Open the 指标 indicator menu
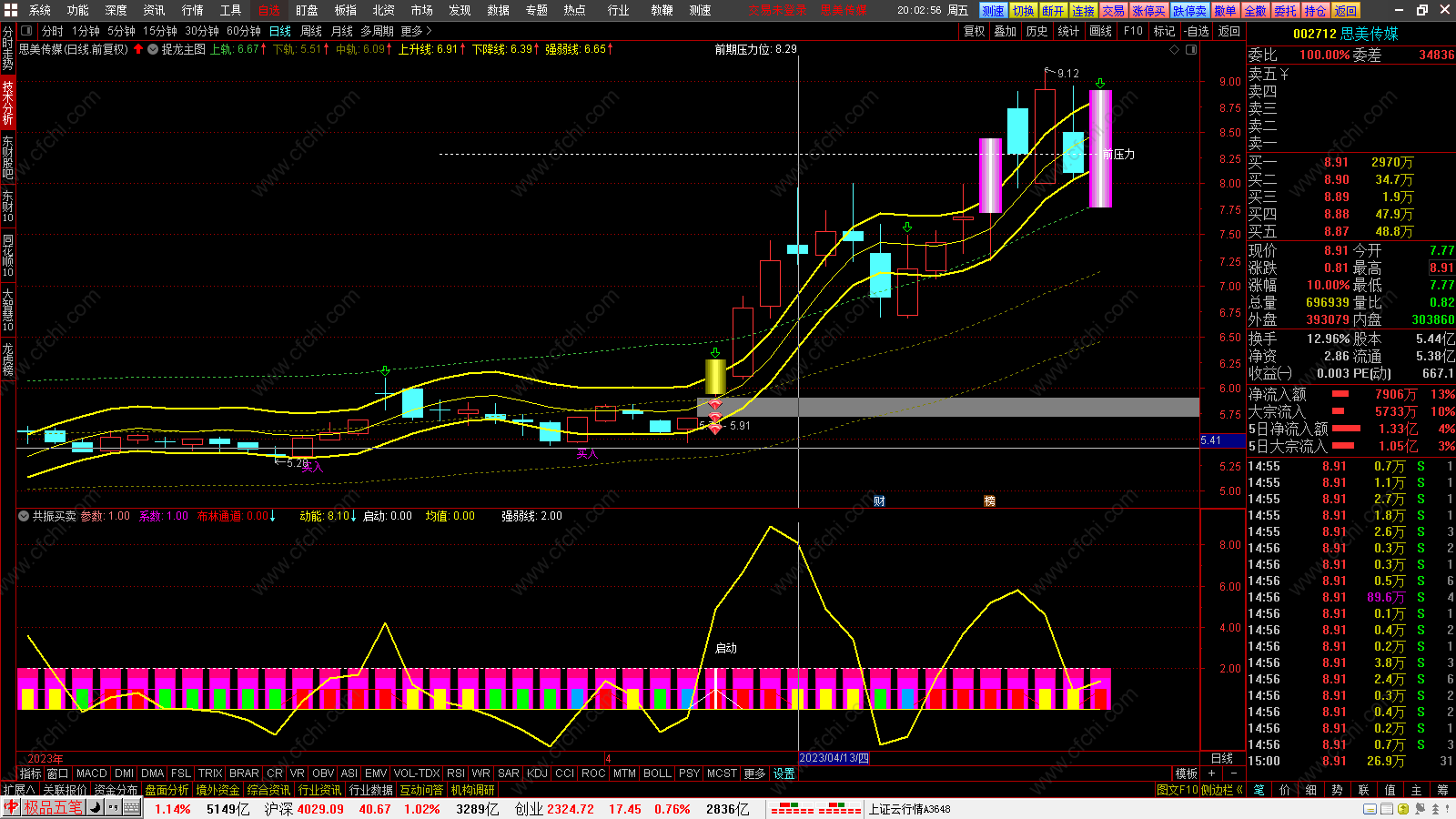The height and width of the screenshot is (819, 1456). 31,773
